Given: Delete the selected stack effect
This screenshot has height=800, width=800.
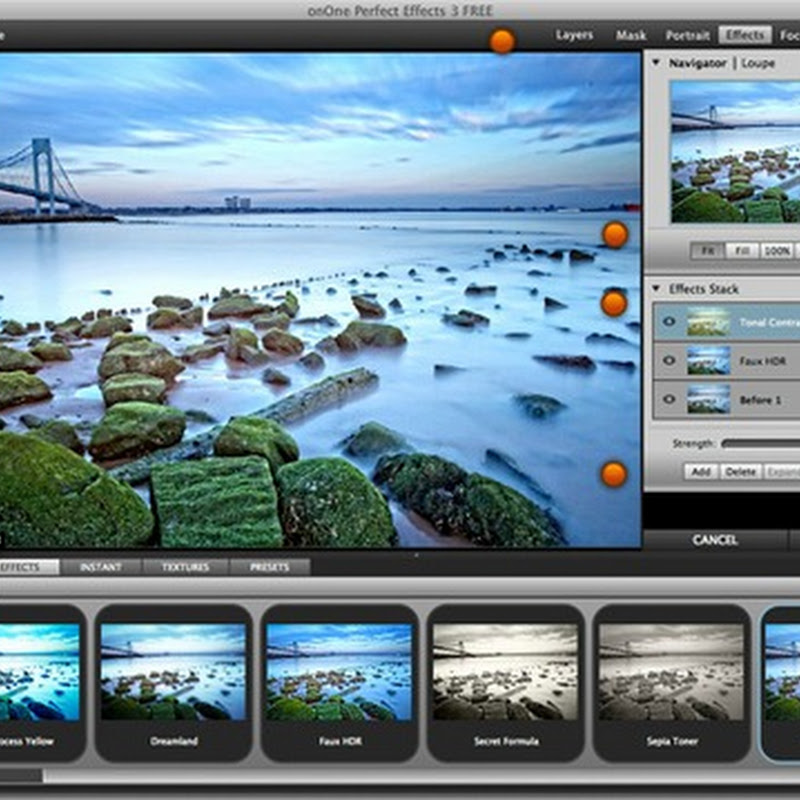Looking at the screenshot, I should [740, 471].
